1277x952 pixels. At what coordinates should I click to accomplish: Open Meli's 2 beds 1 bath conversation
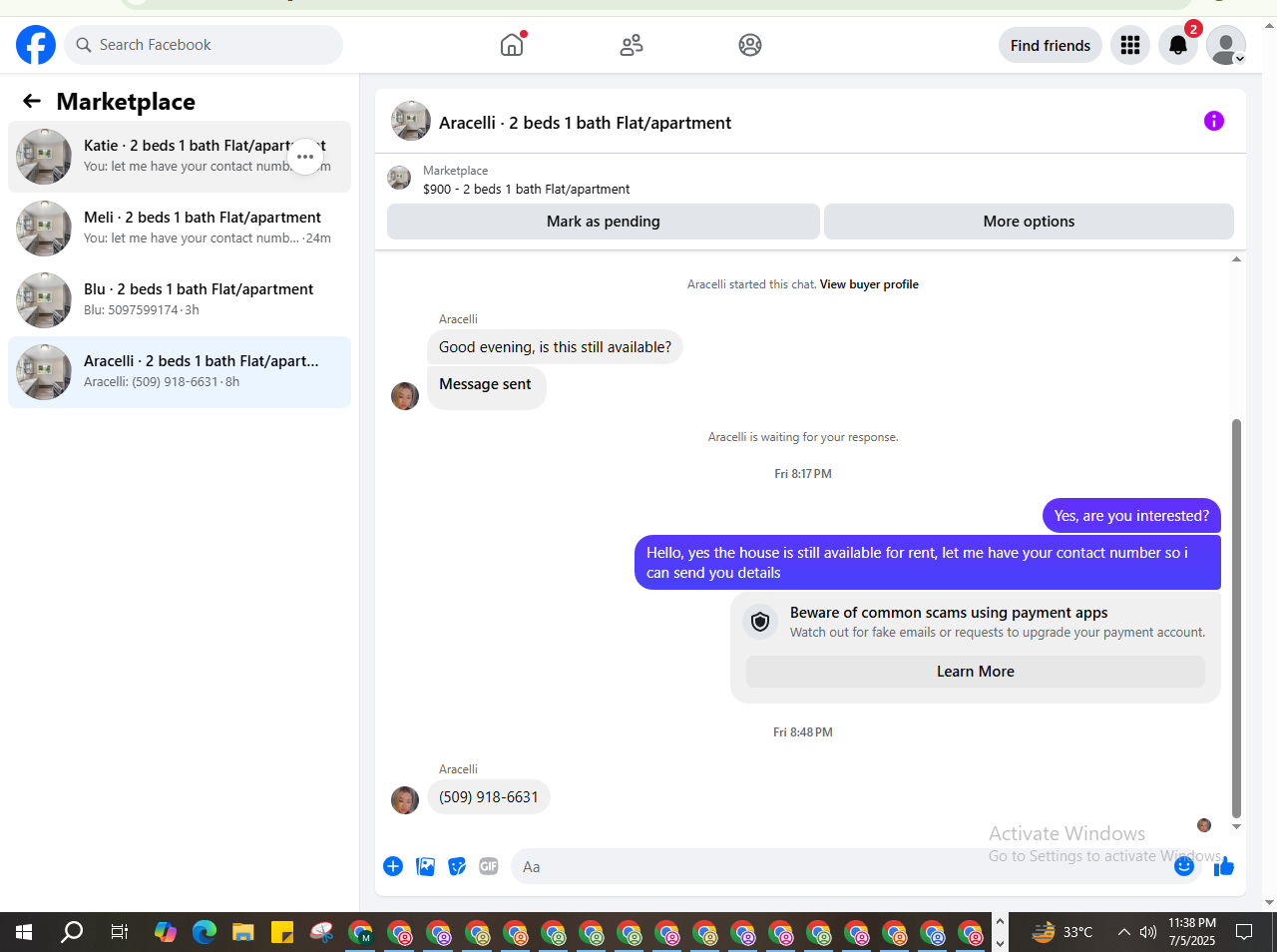click(x=180, y=229)
